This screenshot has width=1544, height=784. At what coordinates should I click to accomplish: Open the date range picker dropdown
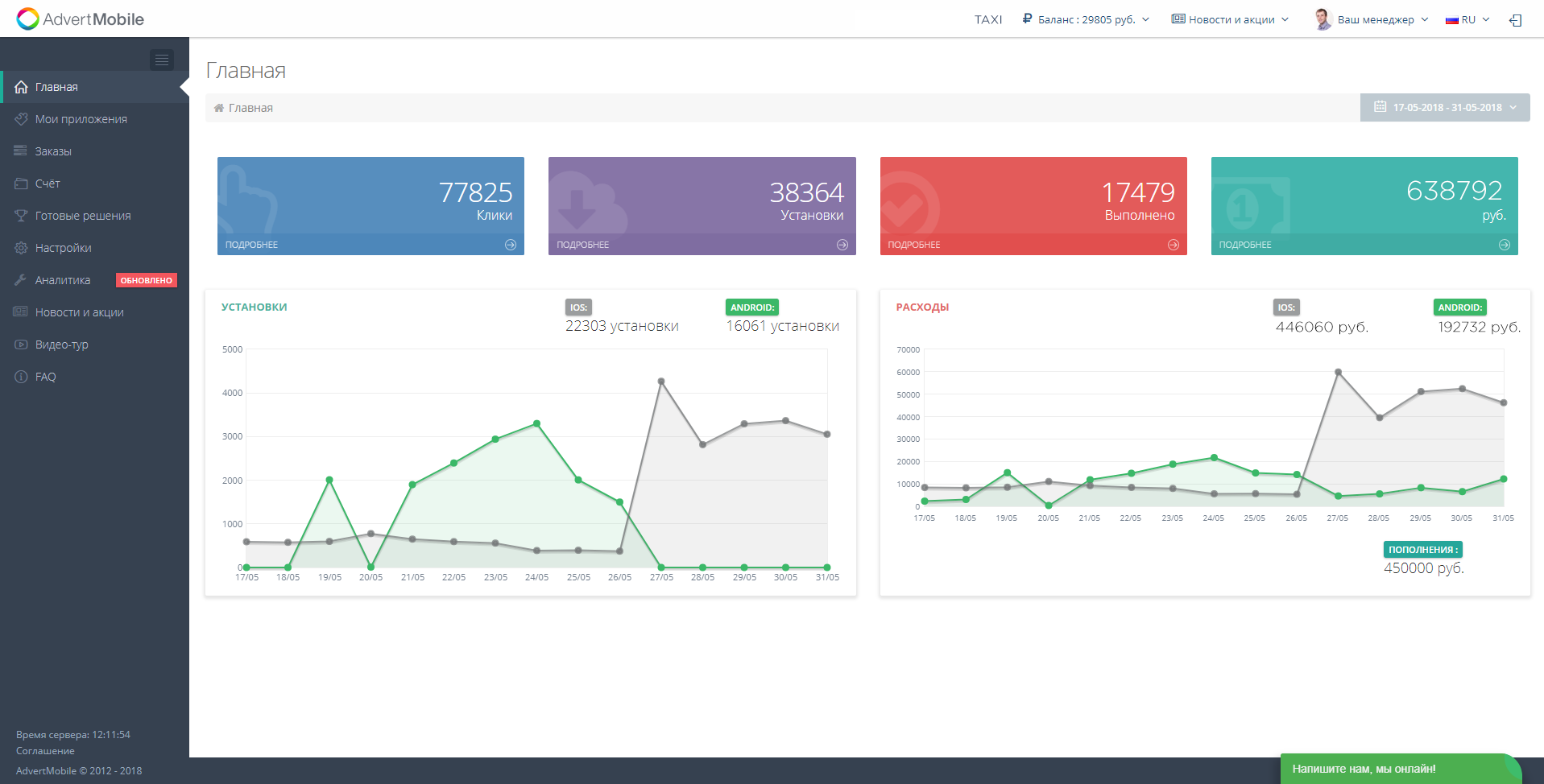pos(1445,108)
